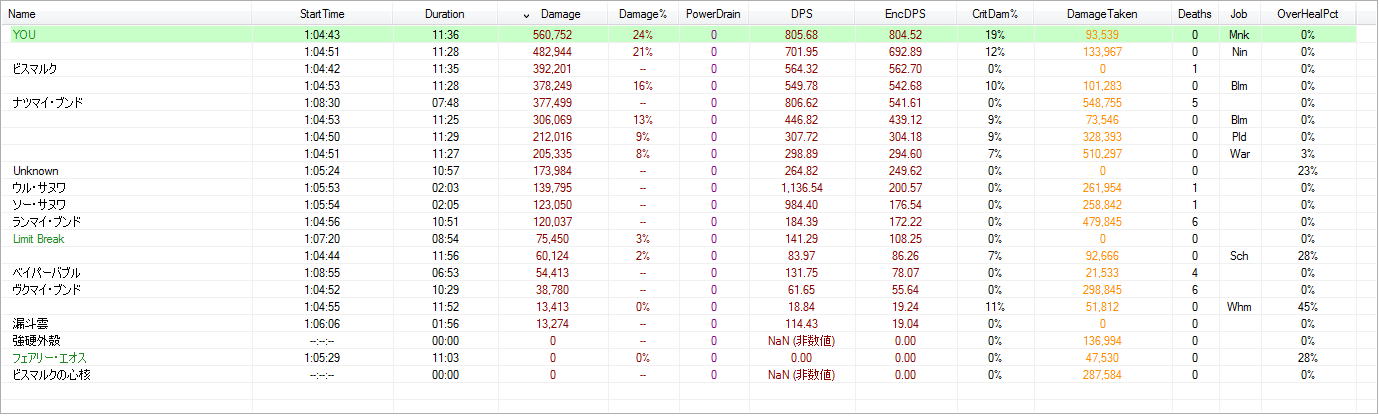Click the sort arrow beside Damage header
This screenshot has width=1379, height=416.
coord(527,15)
